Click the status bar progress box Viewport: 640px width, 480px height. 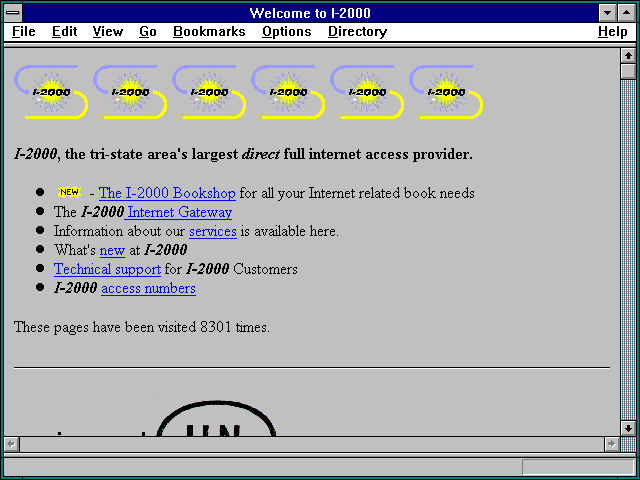tap(578, 467)
